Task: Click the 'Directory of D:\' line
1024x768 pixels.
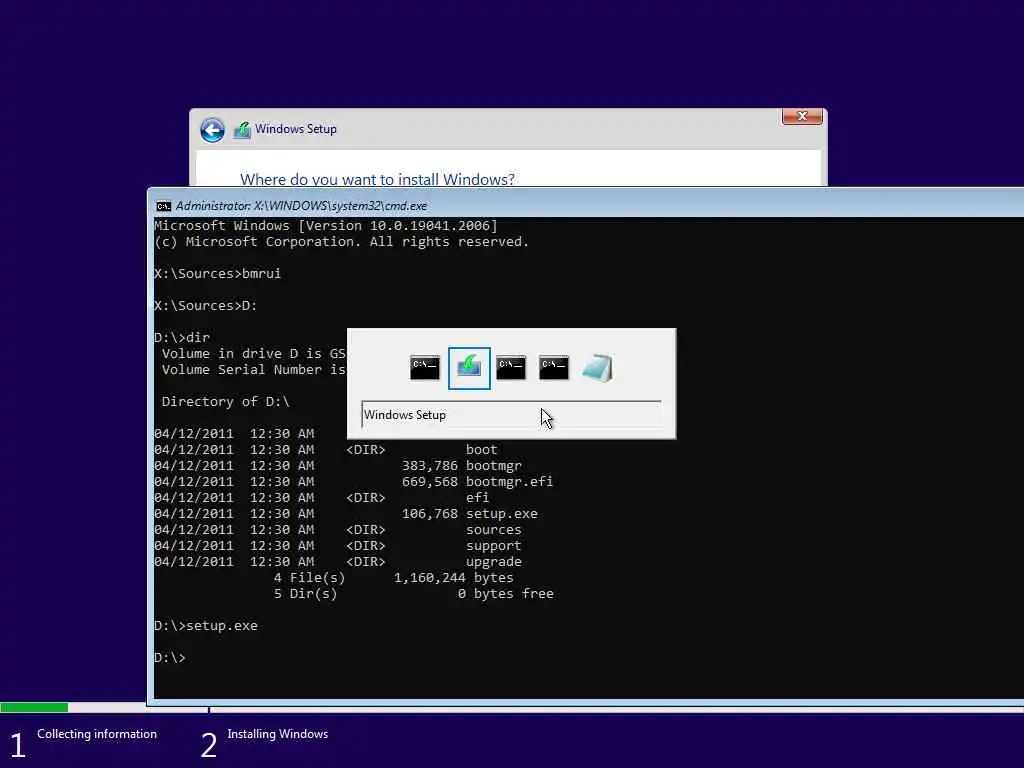Action: coord(225,402)
